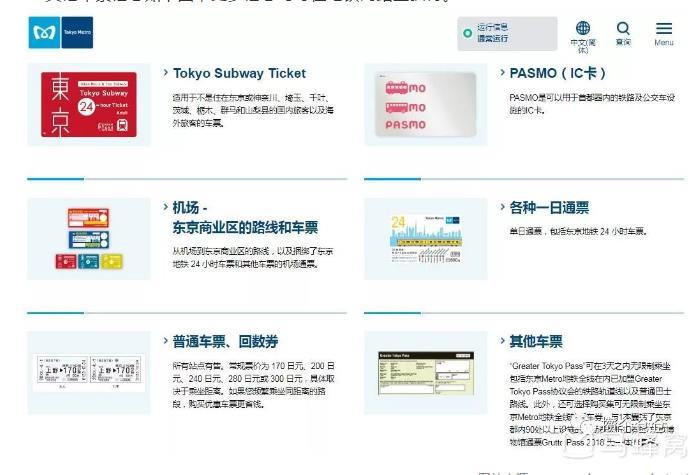Open the 各种一日通票 heading

coord(549,208)
